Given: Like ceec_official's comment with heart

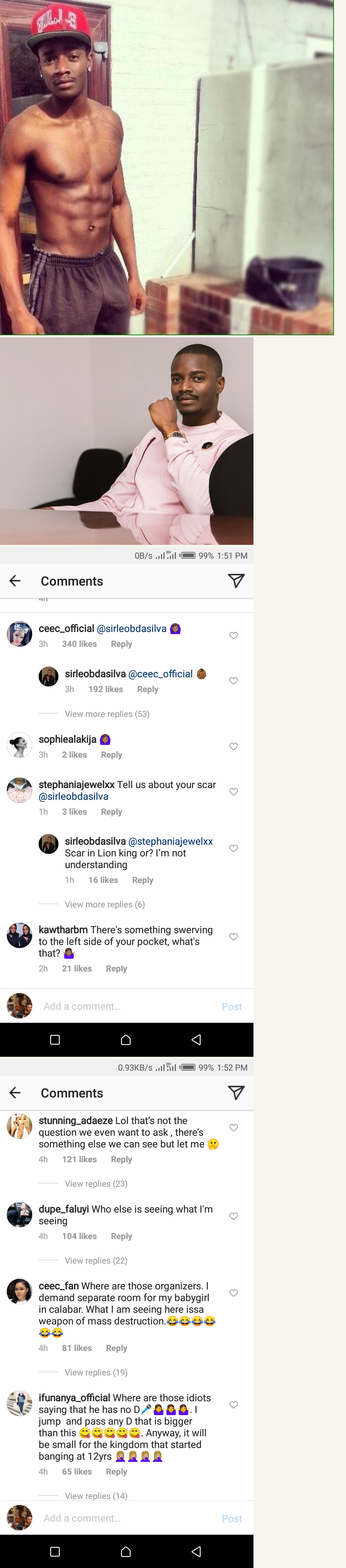Looking at the screenshot, I should [233, 635].
